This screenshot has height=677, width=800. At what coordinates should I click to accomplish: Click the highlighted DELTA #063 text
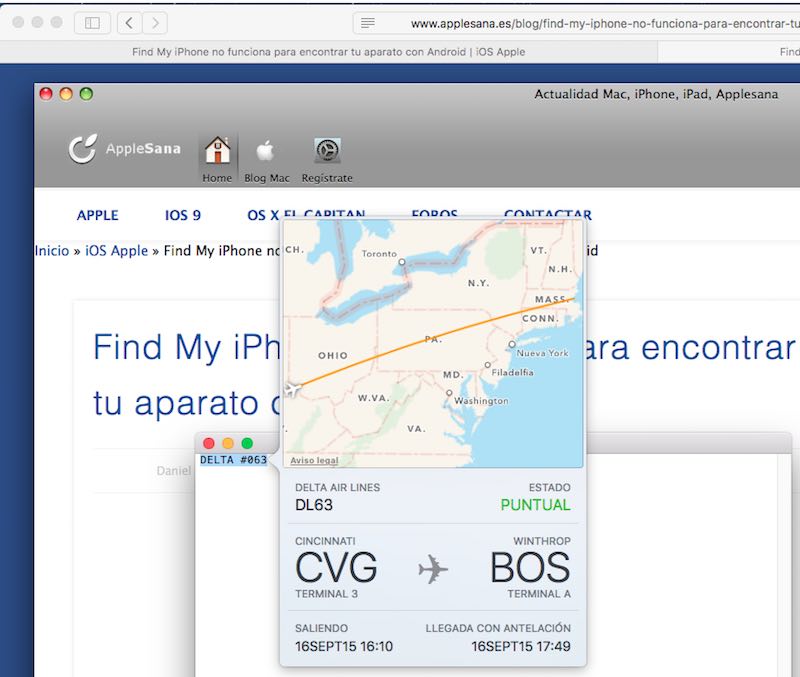[x=233, y=460]
